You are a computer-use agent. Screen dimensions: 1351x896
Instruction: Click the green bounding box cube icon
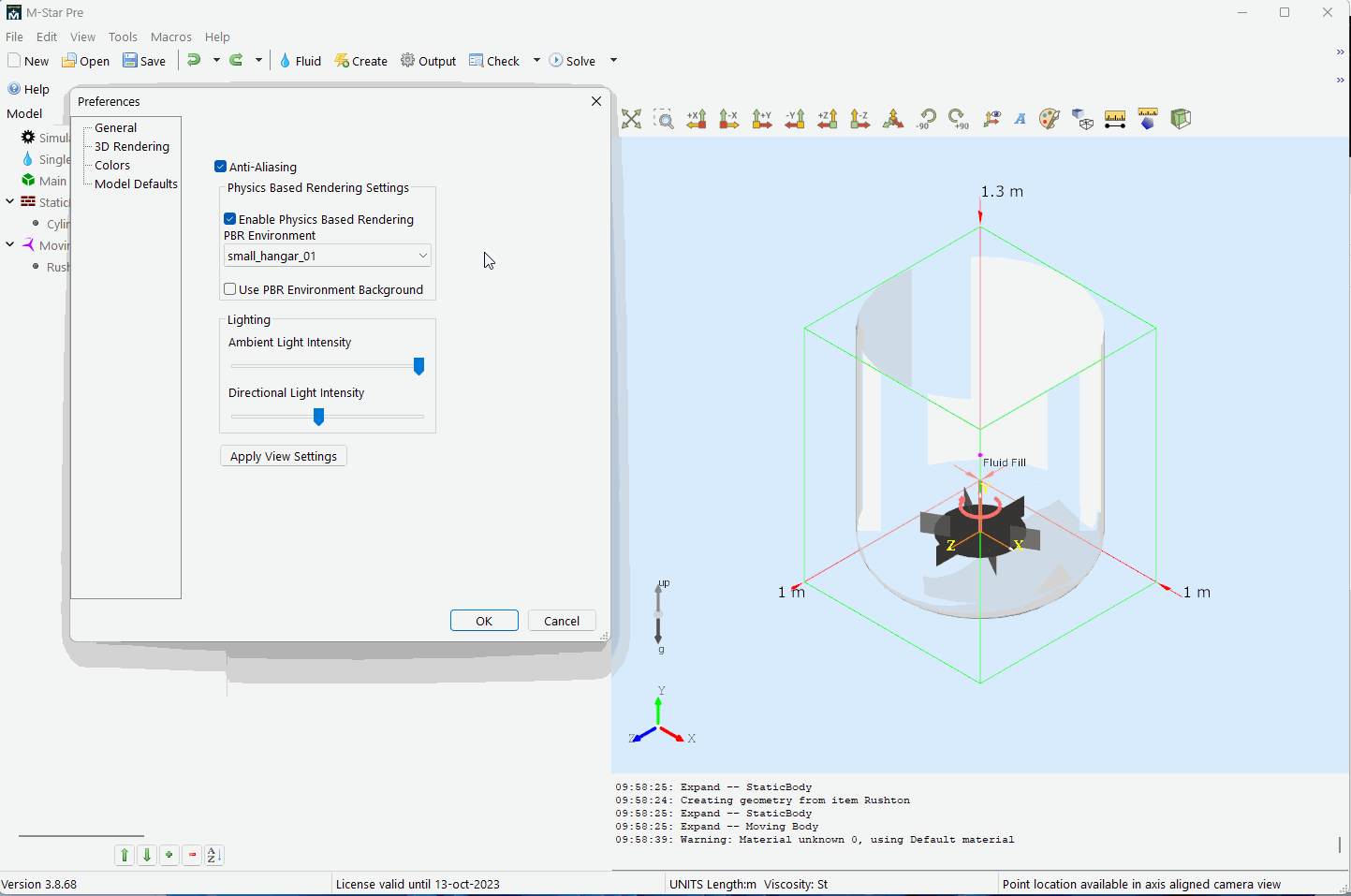[1181, 119]
